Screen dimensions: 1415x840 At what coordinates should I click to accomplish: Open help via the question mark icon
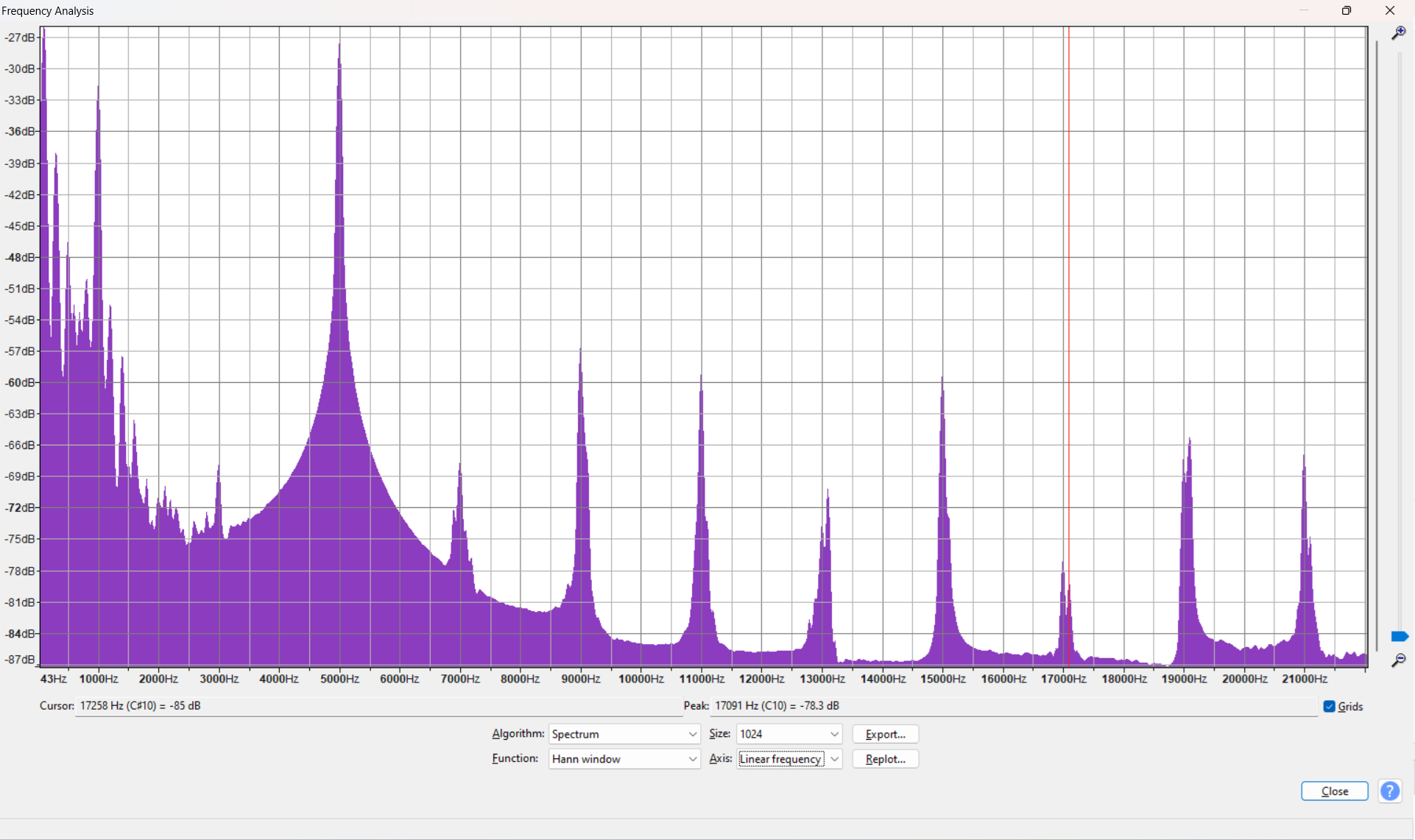pos(1390,791)
